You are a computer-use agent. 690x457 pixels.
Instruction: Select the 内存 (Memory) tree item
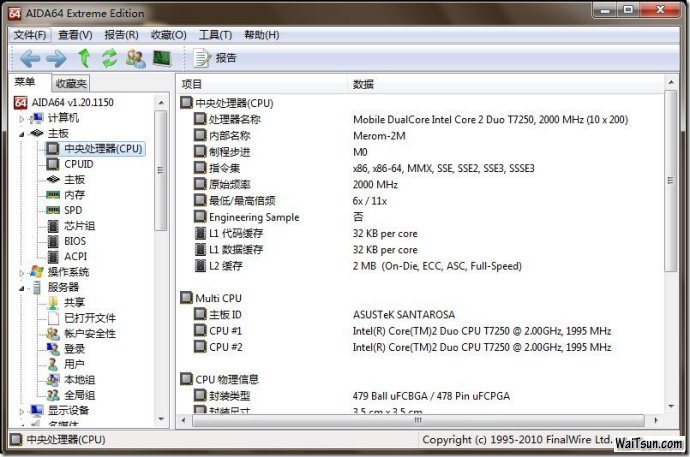tap(74, 195)
